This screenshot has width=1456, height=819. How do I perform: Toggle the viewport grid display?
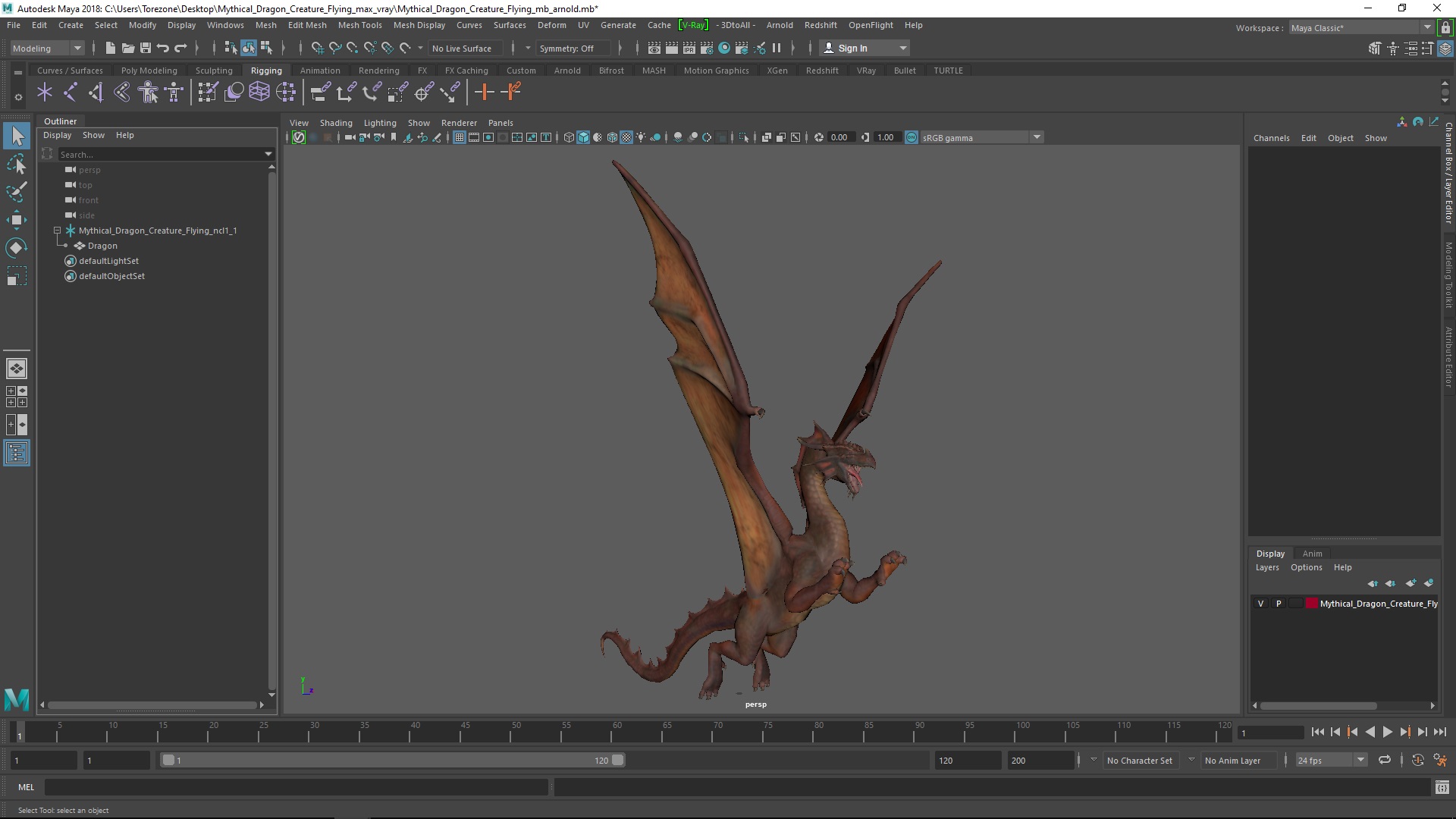[x=460, y=137]
